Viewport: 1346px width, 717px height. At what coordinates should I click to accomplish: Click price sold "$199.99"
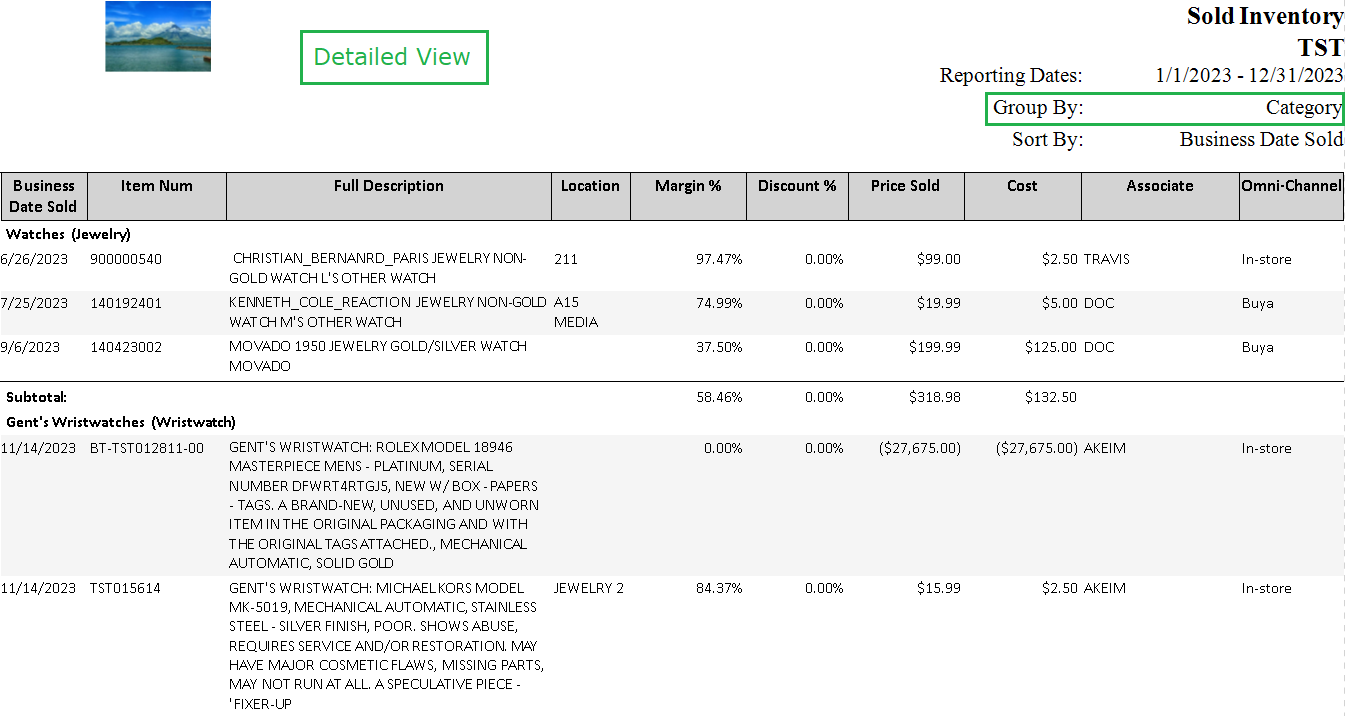935,347
